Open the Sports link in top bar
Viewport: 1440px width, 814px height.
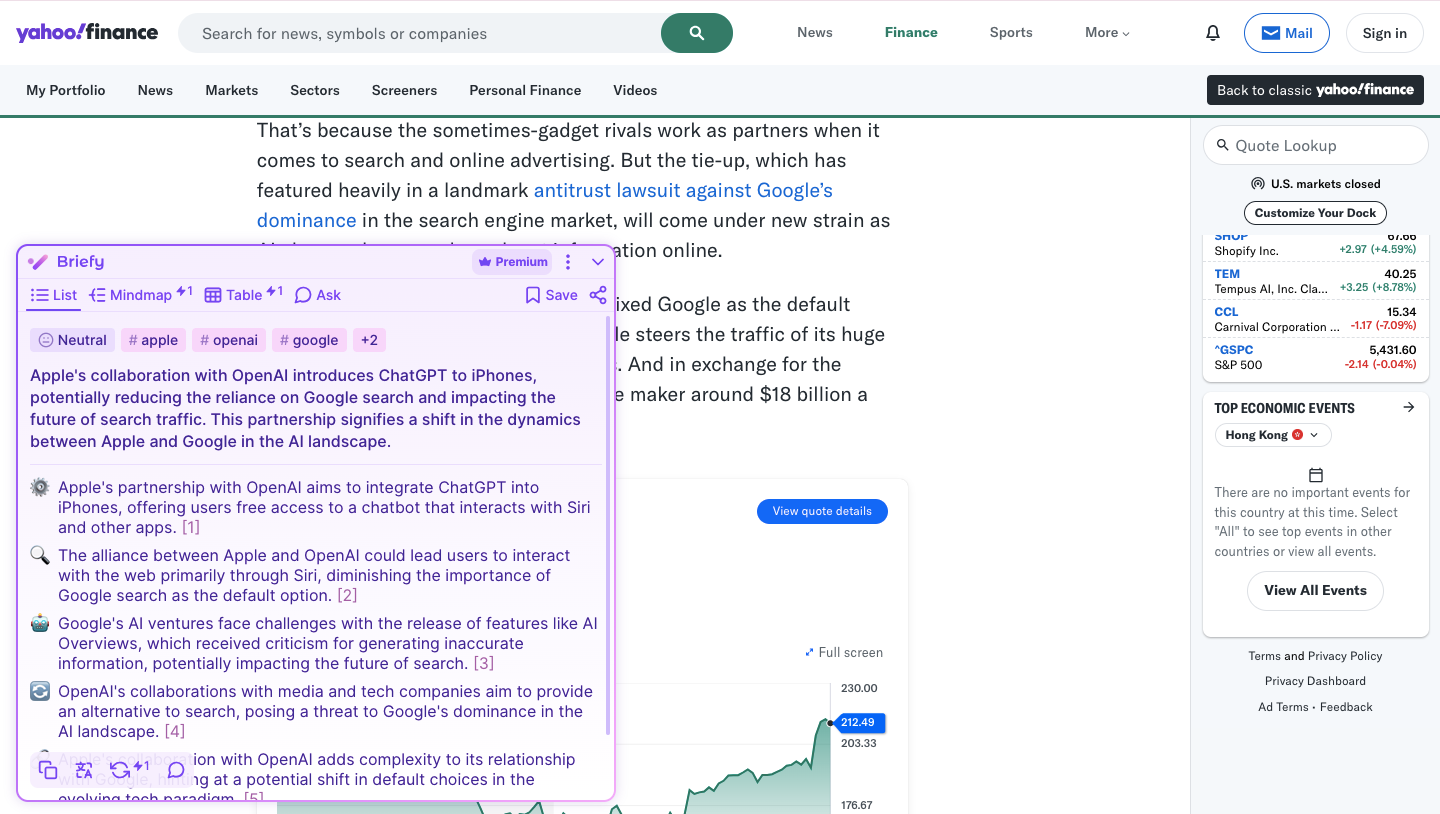coord(1011,32)
